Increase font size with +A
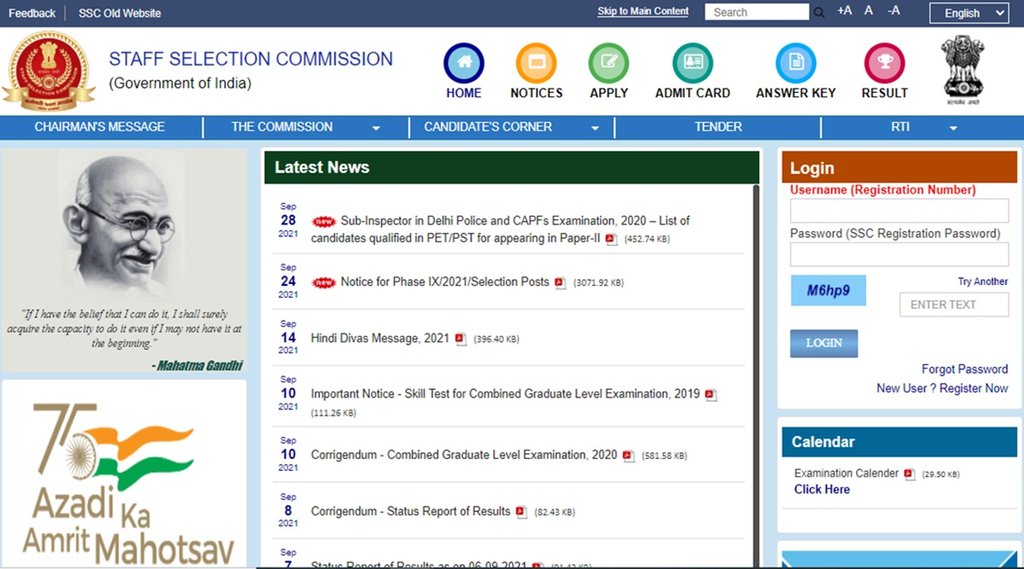Viewport: 1024px width, 569px height. point(844,10)
